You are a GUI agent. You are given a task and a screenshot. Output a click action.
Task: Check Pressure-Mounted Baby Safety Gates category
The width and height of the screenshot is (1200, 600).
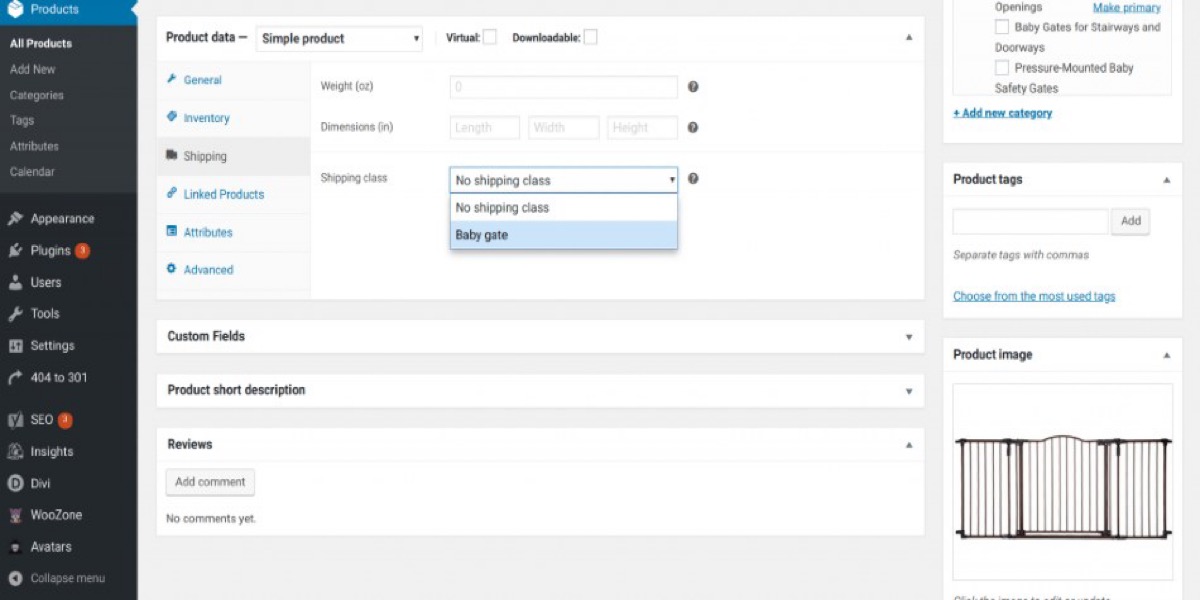[1002, 68]
